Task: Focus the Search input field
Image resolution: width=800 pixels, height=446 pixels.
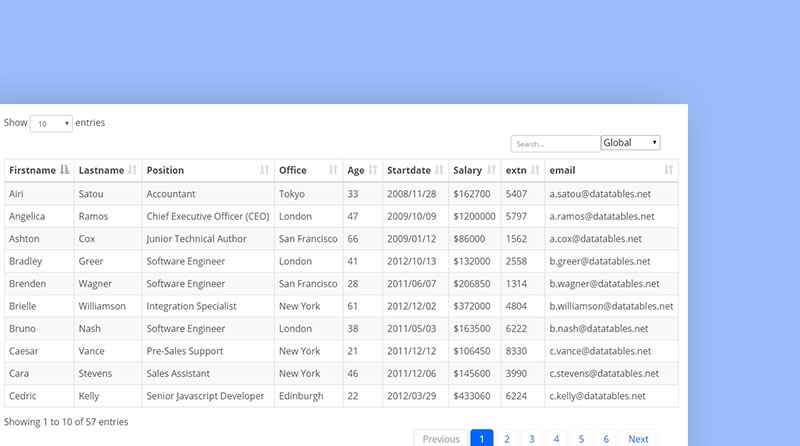Action: (x=556, y=144)
